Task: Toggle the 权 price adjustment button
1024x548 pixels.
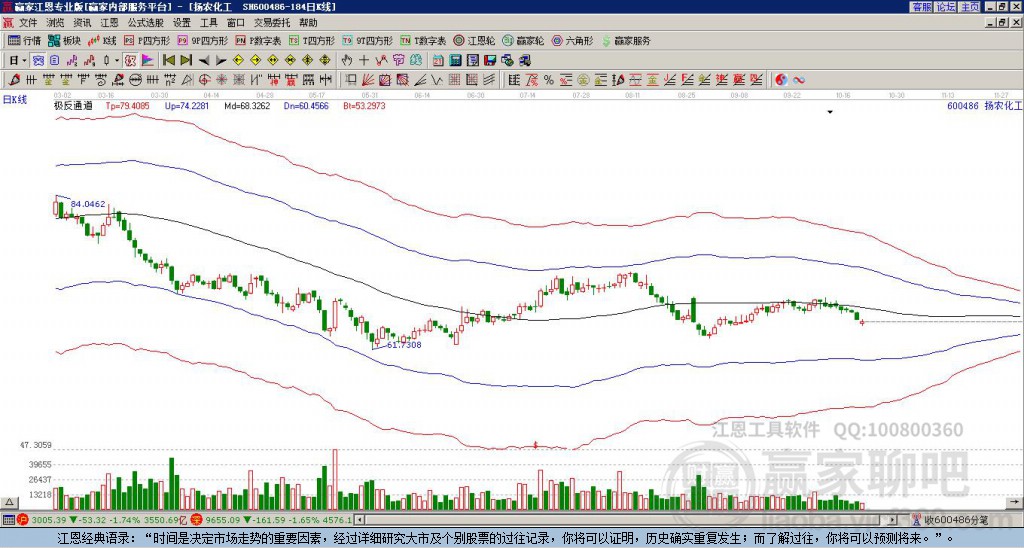Action: pyautogui.click(x=130, y=60)
